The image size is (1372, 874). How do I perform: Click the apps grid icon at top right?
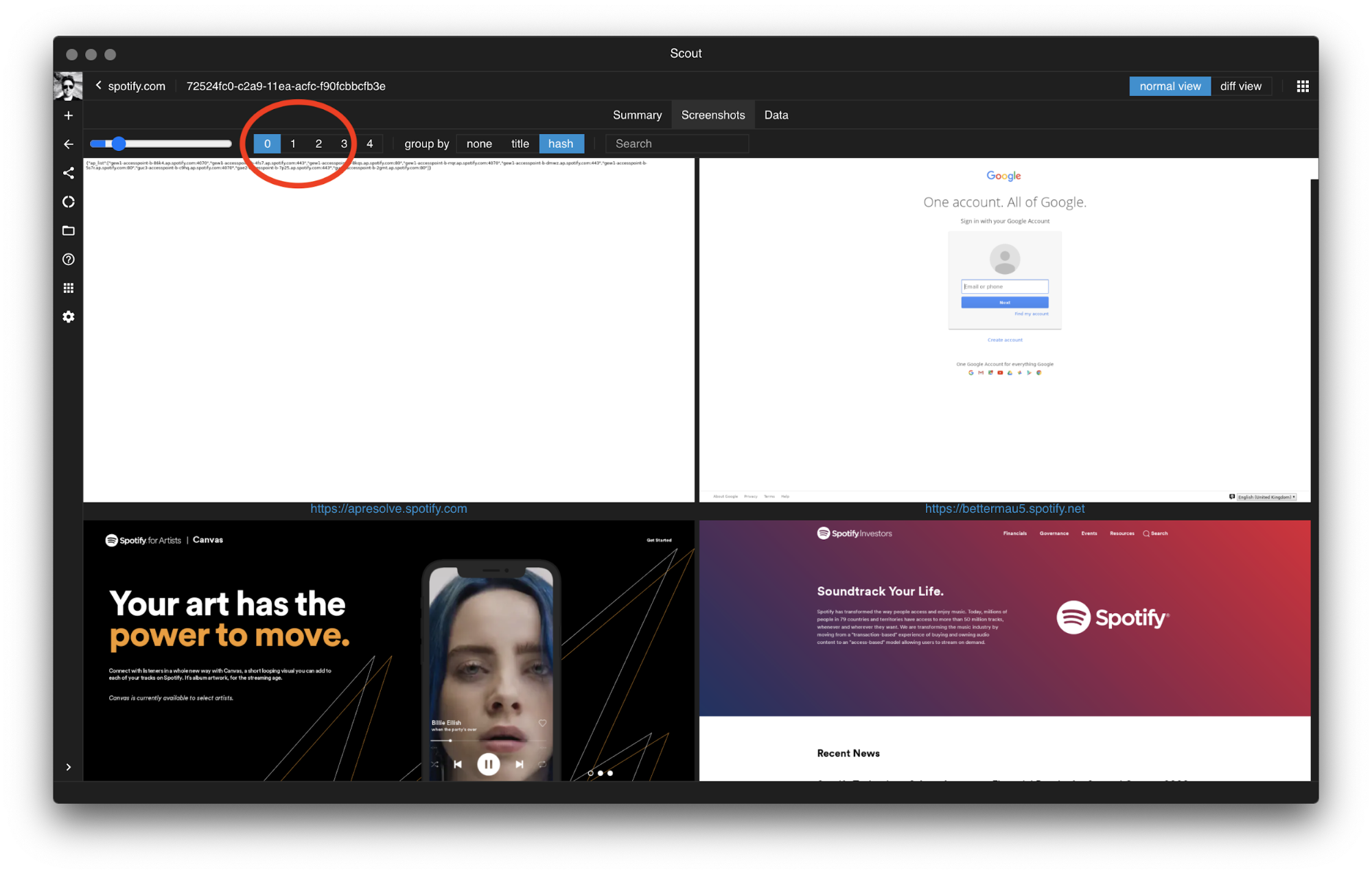pos(1302,87)
